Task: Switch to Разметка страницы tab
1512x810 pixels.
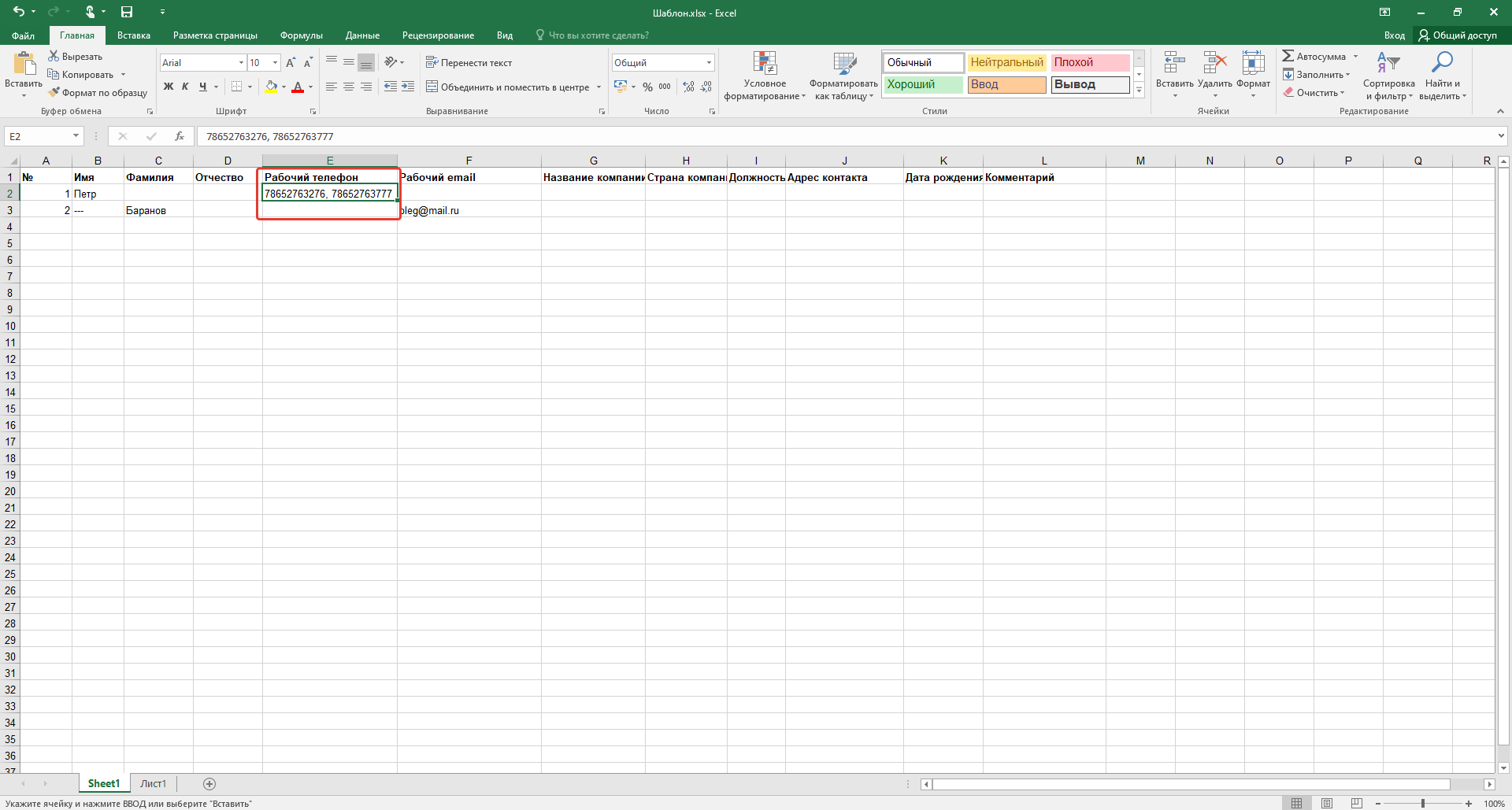Action: click(215, 35)
